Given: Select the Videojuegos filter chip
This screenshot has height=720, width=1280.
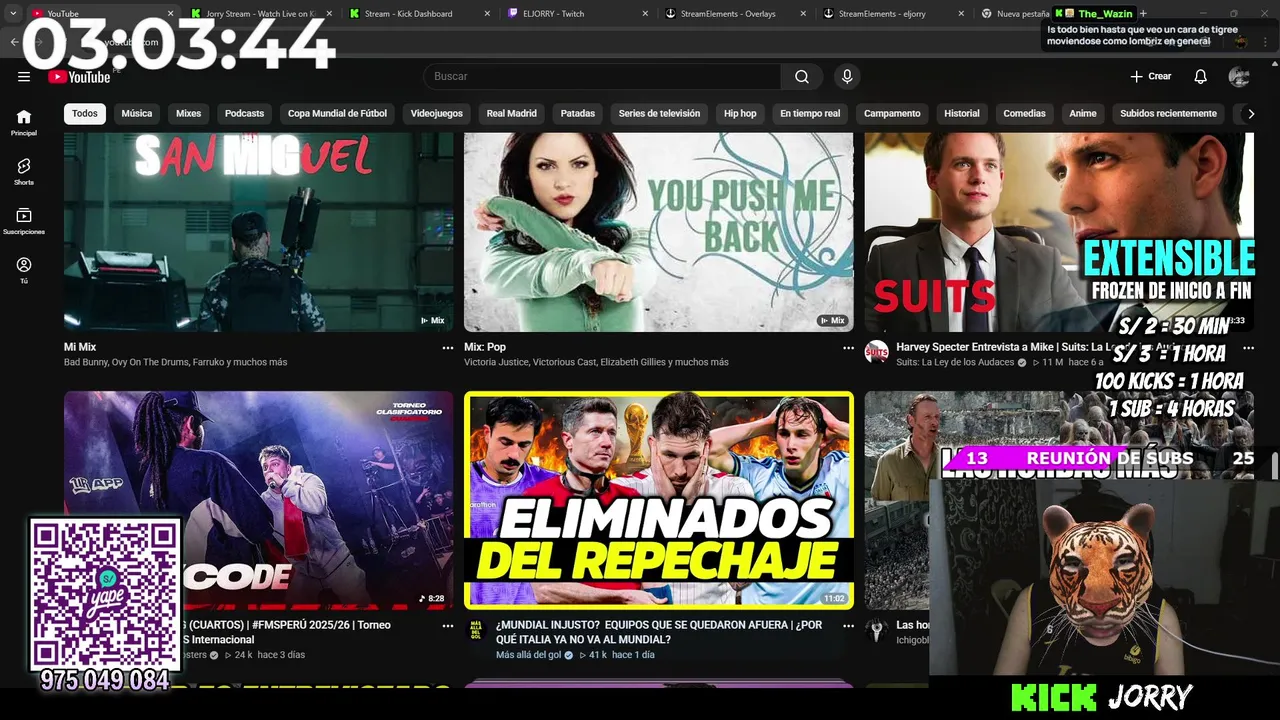Looking at the screenshot, I should click(x=437, y=114).
